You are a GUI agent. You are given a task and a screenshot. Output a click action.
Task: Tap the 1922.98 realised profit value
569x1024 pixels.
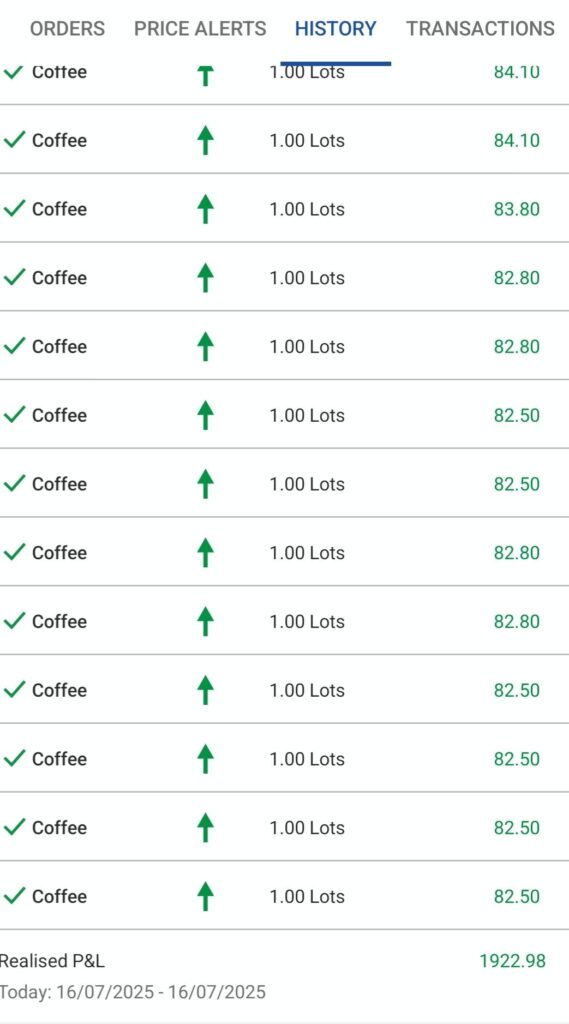click(x=512, y=961)
